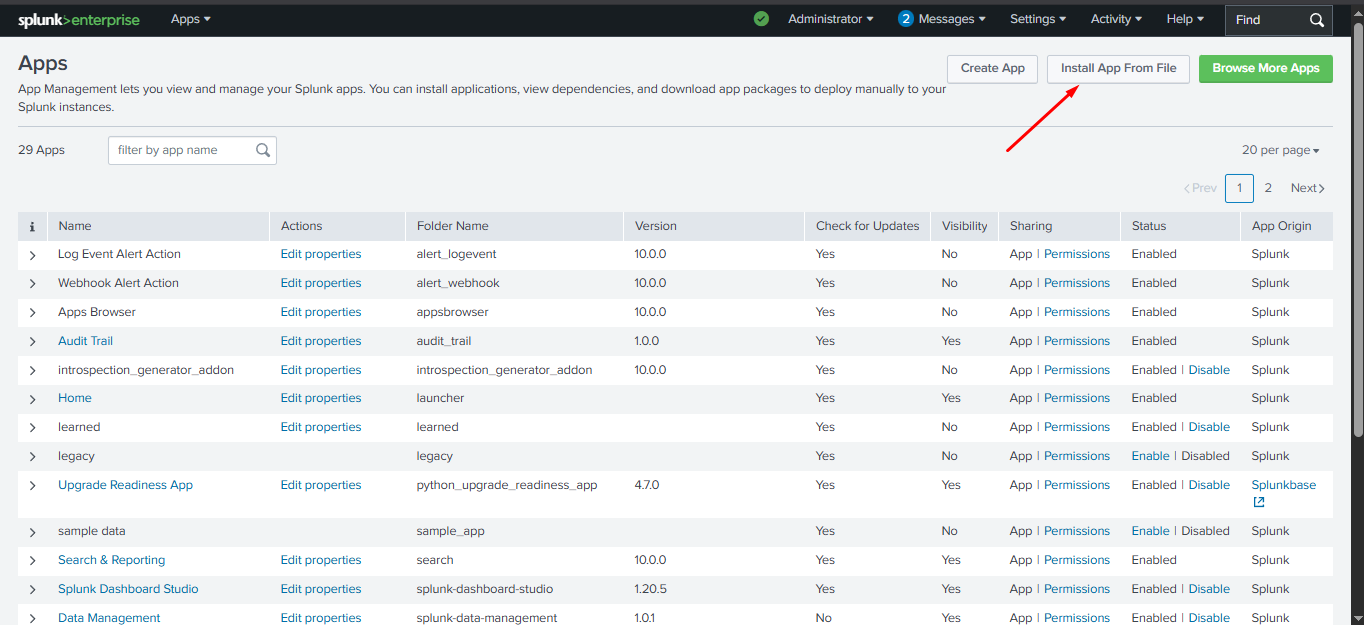Open the Administrator dropdown
1364x625 pixels.
830,18
